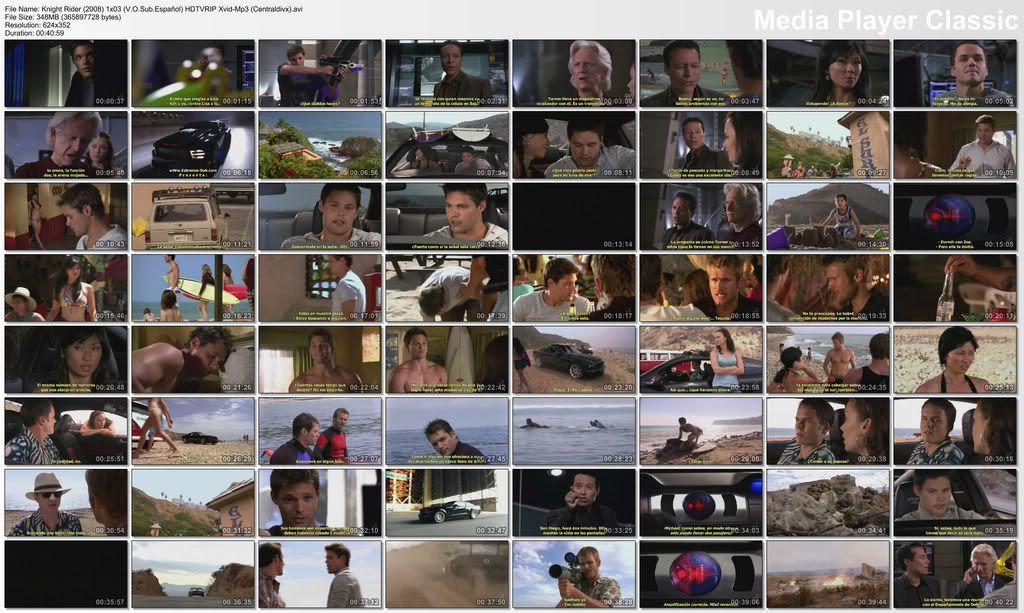Select the thumbnail stamped 00:33:25
Image resolution: width=1024 pixels, height=613 pixels.
[x=573, y=503]
